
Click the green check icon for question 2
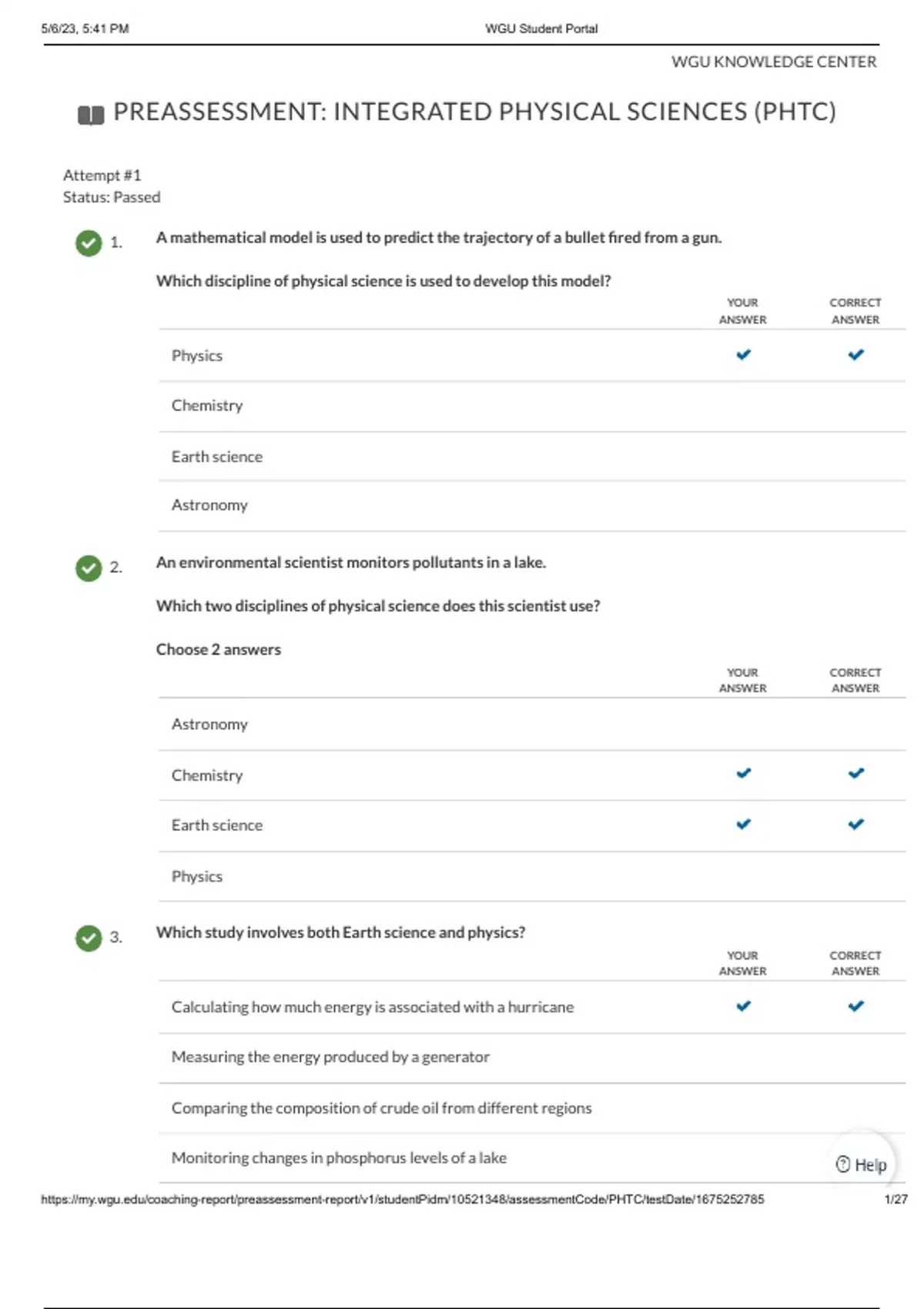click(89, 567)
